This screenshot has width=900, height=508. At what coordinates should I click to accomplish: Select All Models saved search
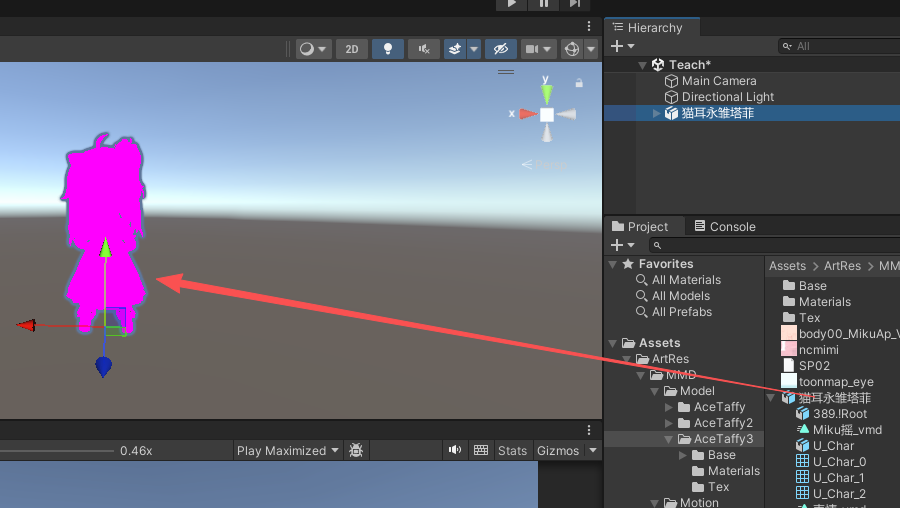[x=681, y=296]
